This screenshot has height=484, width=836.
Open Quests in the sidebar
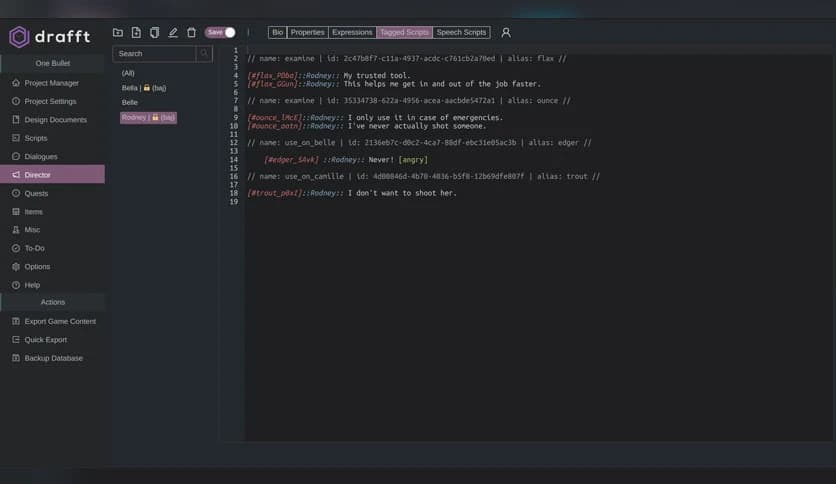click(x=52, y=193)
